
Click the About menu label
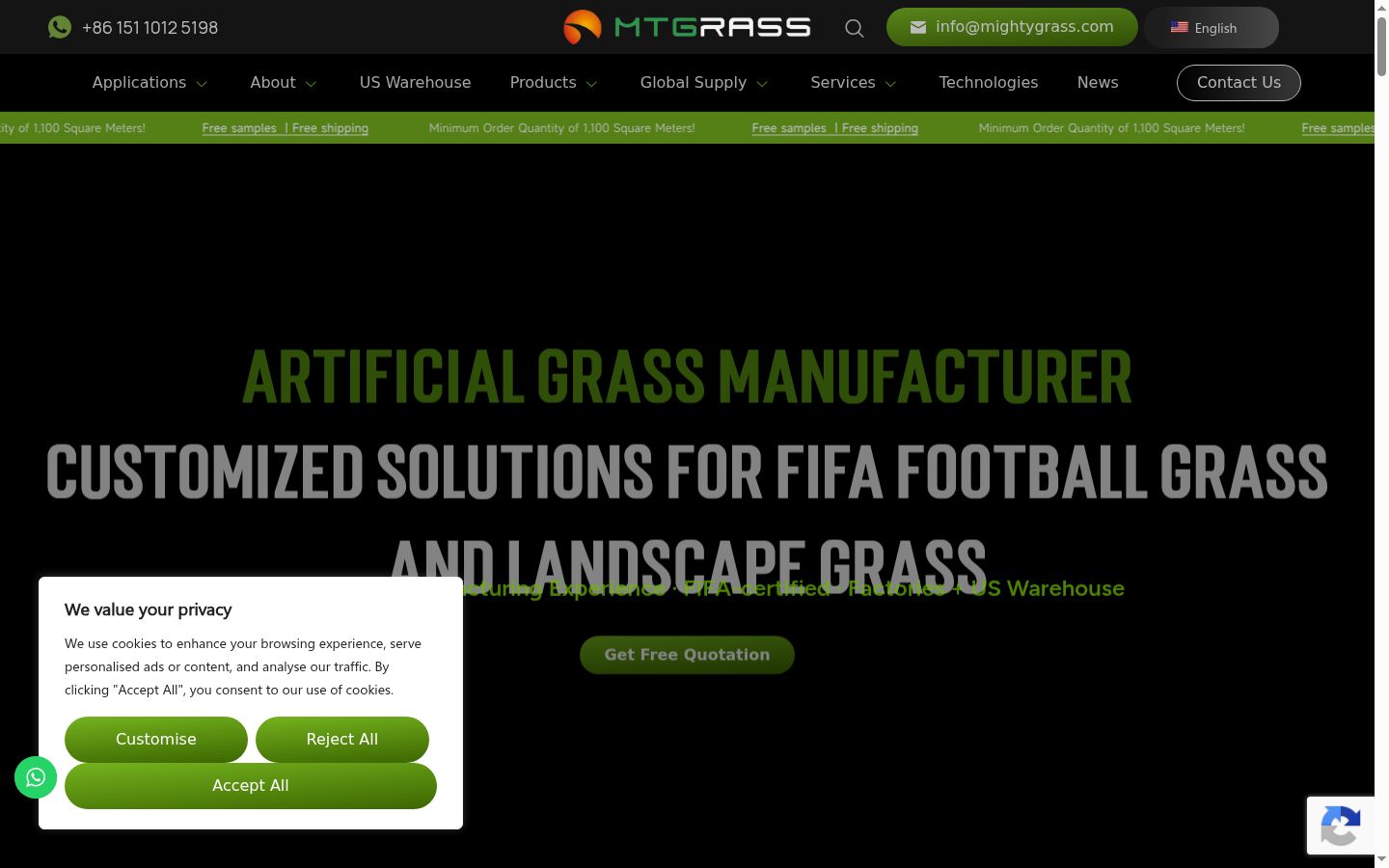click(x=273, y=83)
